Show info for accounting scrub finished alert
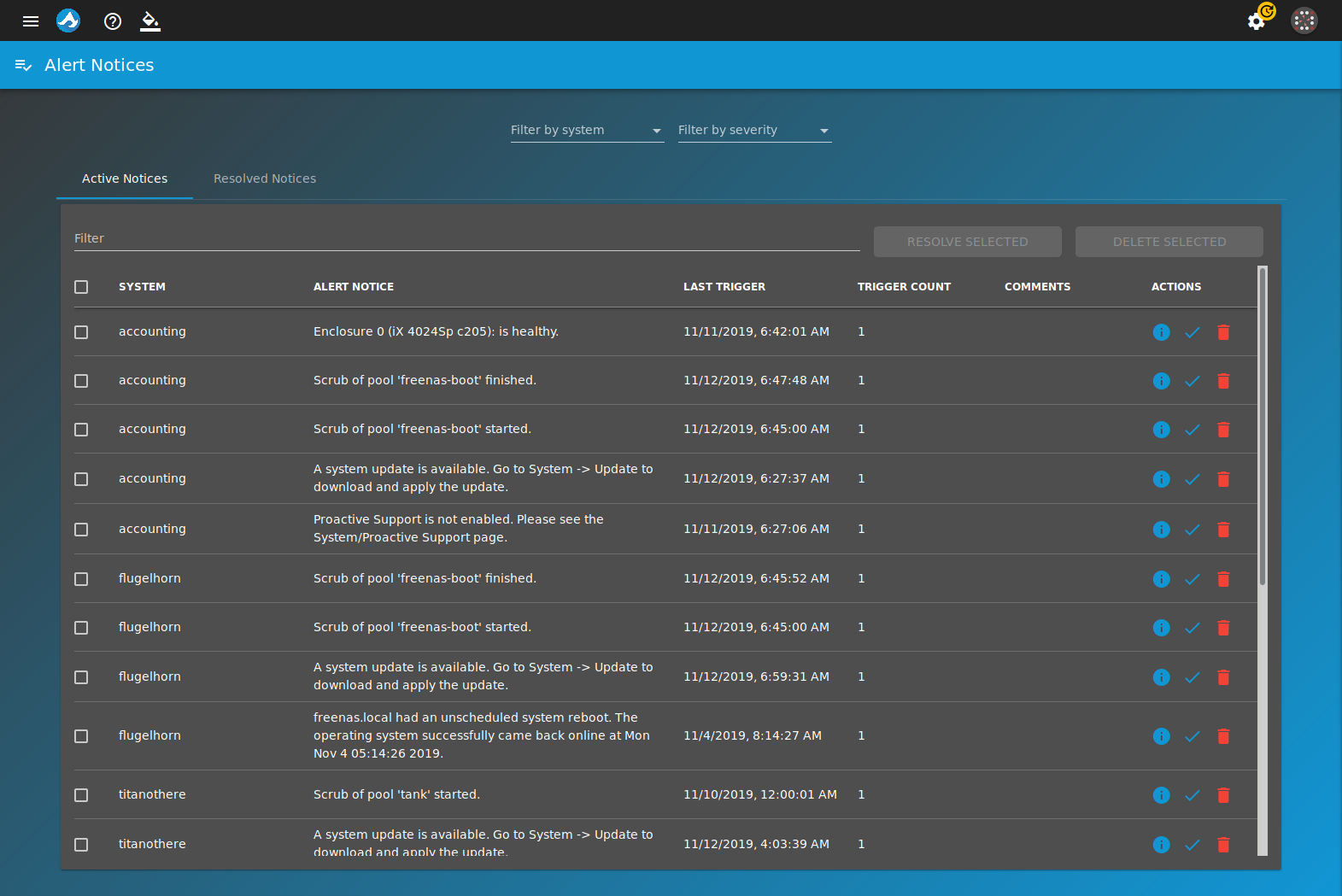 pos(1161,381)
